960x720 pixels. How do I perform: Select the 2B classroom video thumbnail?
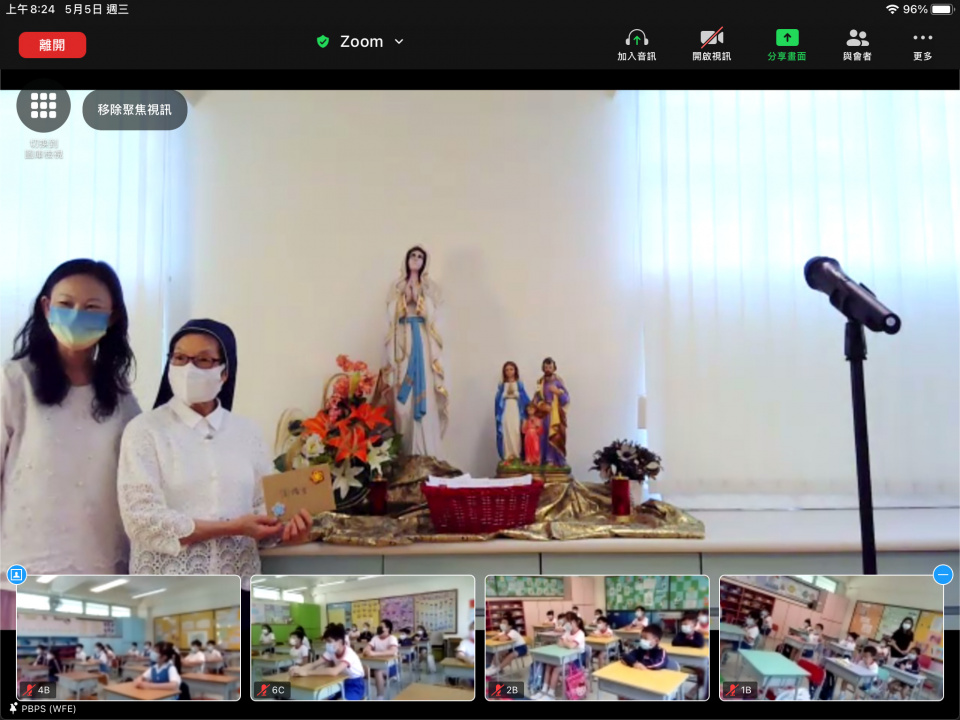pos(597,635)
